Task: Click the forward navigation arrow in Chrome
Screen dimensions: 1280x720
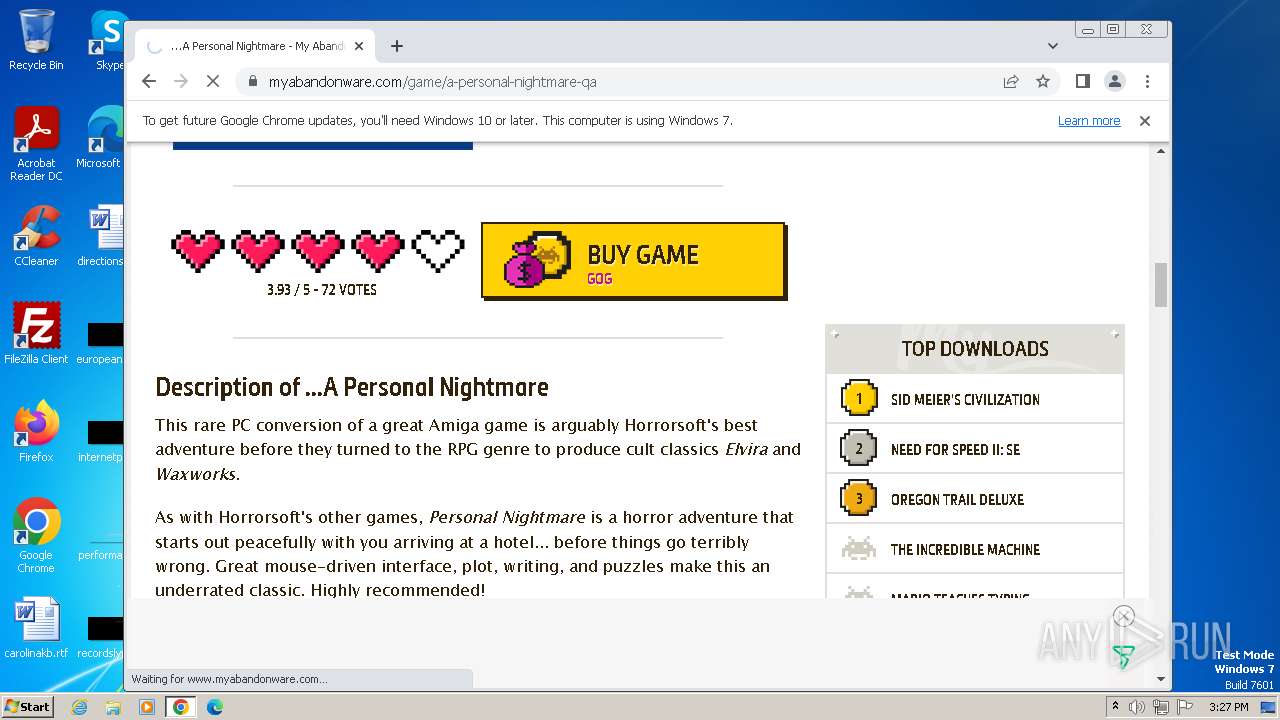Action: tap(181, 81)
